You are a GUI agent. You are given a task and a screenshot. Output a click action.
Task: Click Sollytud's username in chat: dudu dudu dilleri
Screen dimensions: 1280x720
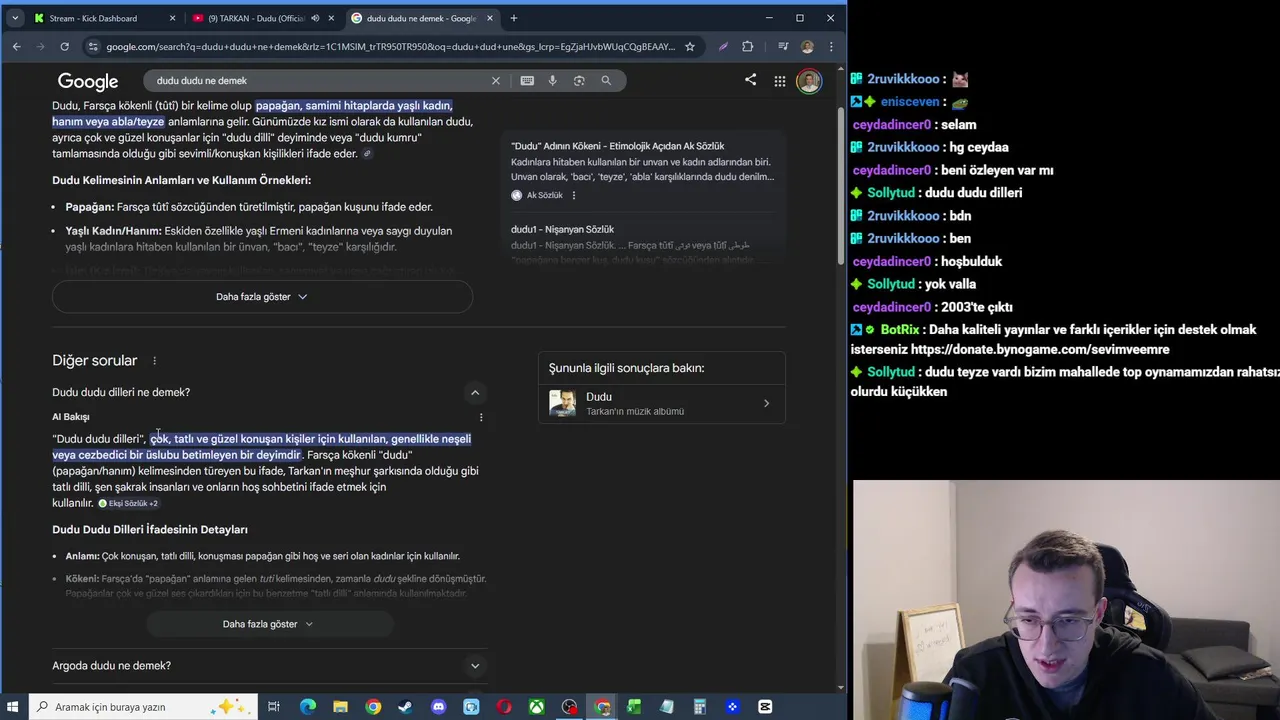point(891,193)
